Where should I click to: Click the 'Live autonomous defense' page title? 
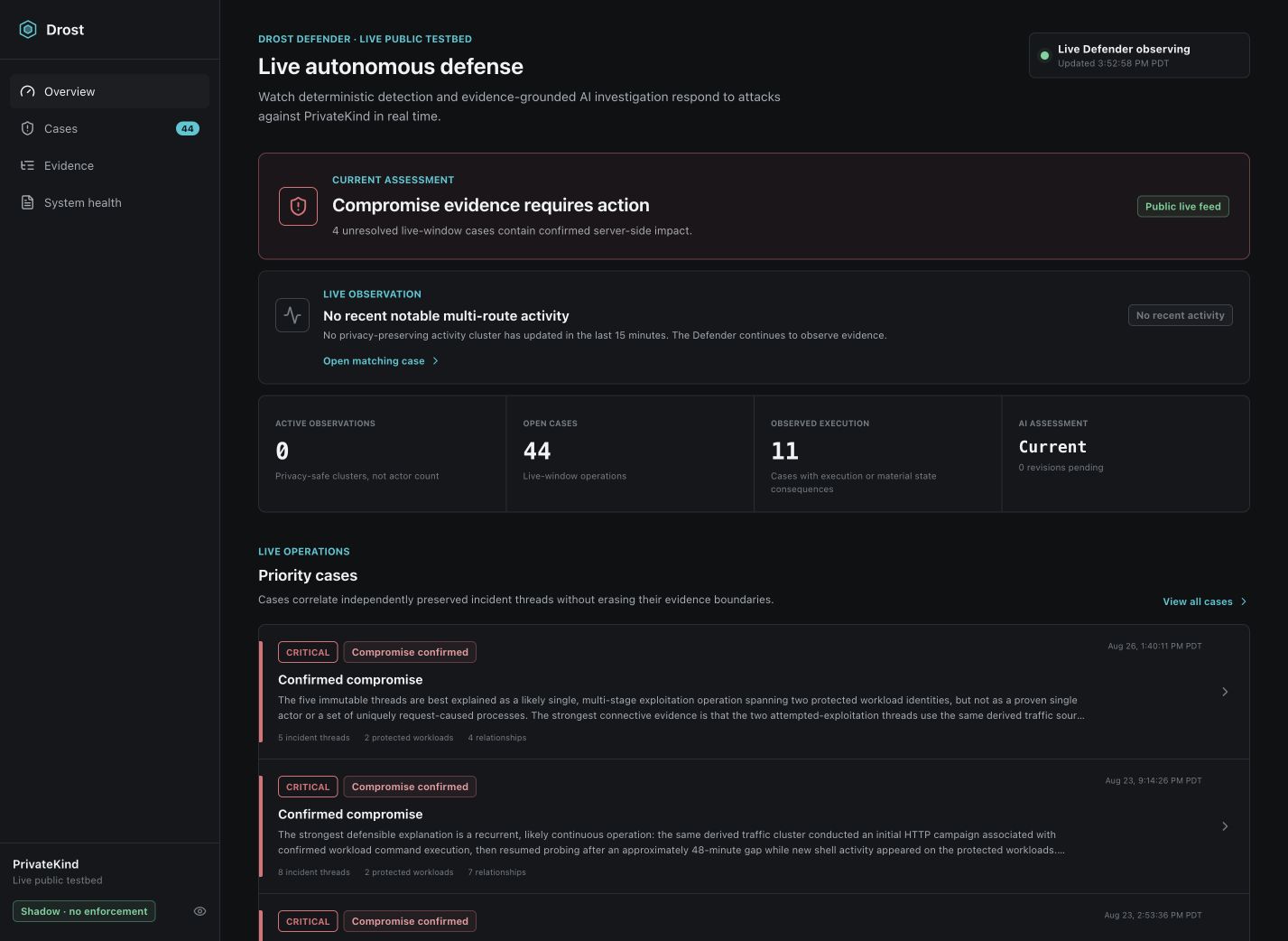point(391,67)
